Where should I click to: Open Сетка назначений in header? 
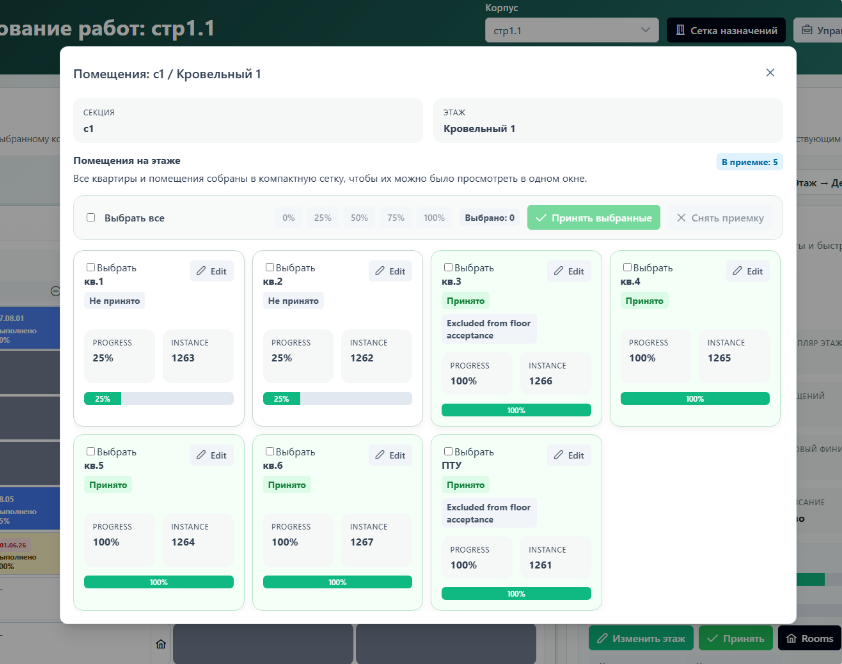(x=726, y=30)
